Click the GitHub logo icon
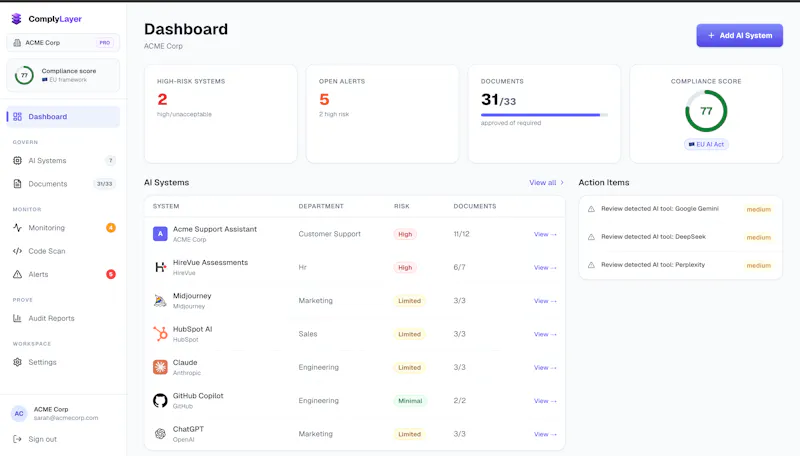Viewport: 800px width, 456px height. point(160,401)
